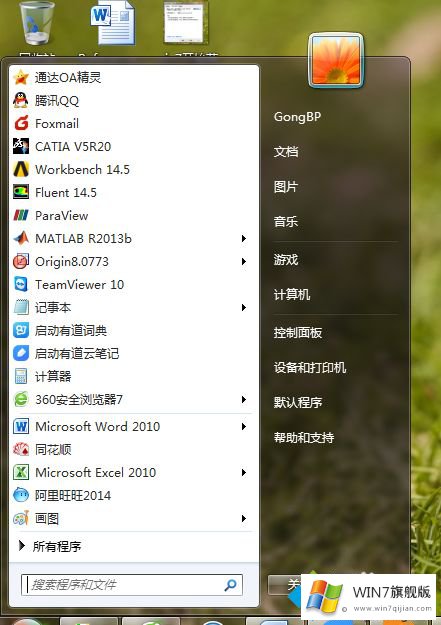Open the 腾讯QQ penguin icon

coord(21,100)
